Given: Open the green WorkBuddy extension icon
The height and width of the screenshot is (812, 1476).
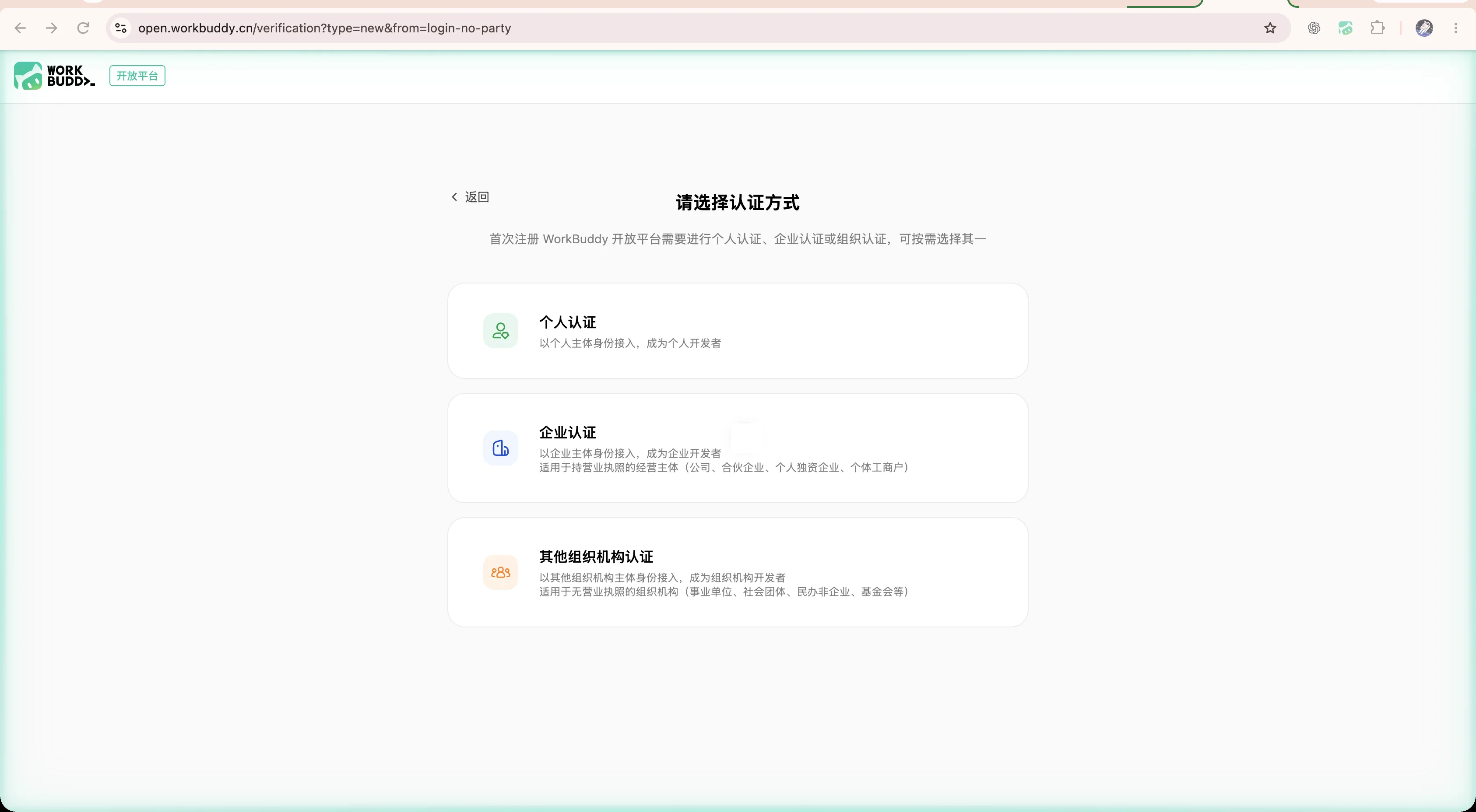Looking at the screenshot, I should (x=1346, y=28).
